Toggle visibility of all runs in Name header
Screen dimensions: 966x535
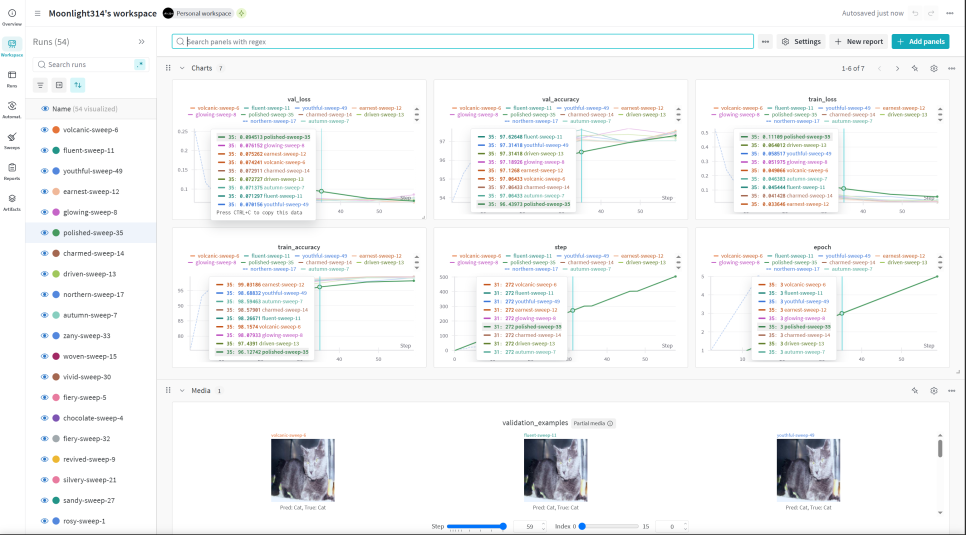(44, 108)
